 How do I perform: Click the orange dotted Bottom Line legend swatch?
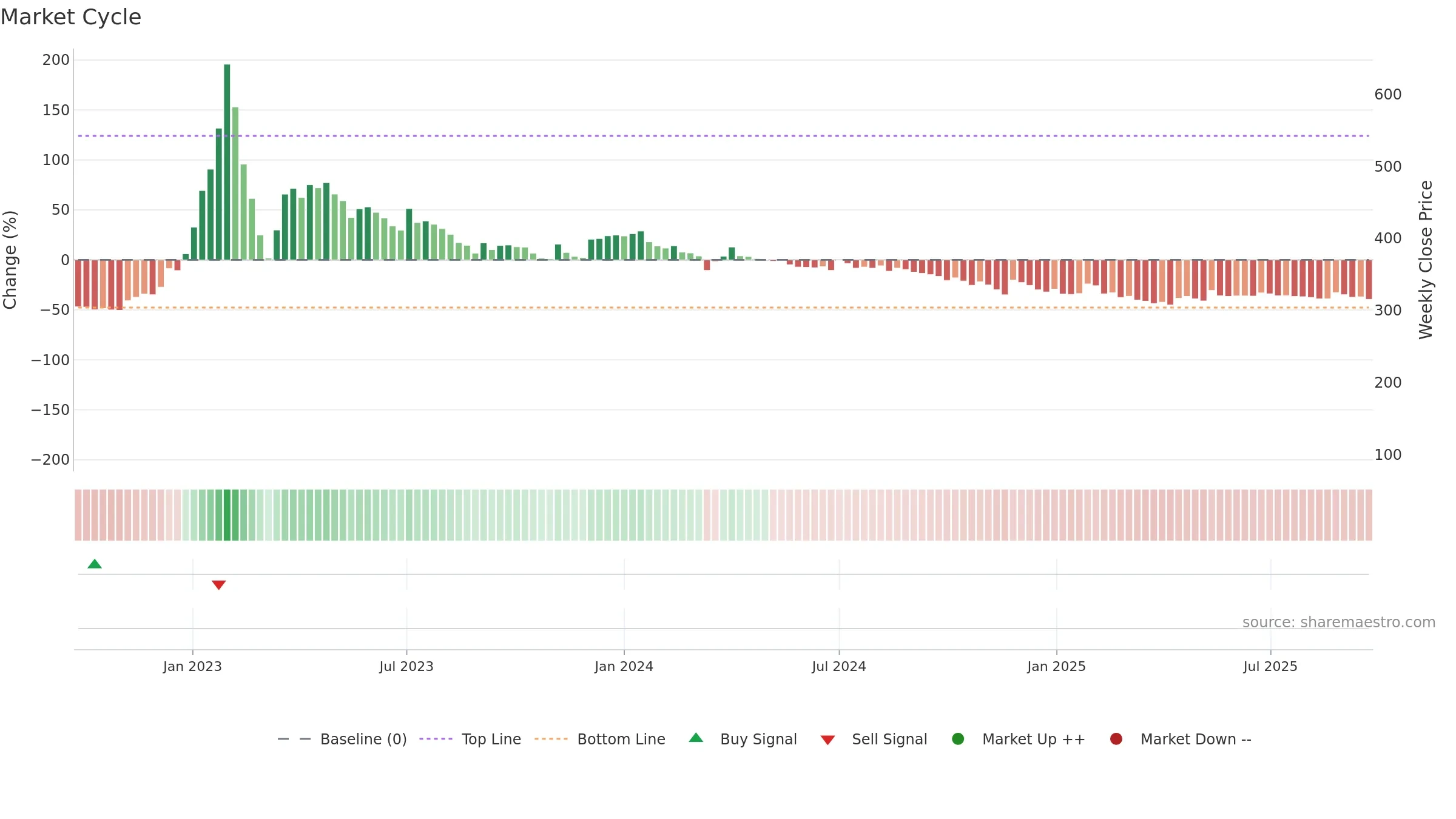pos(551,739)
